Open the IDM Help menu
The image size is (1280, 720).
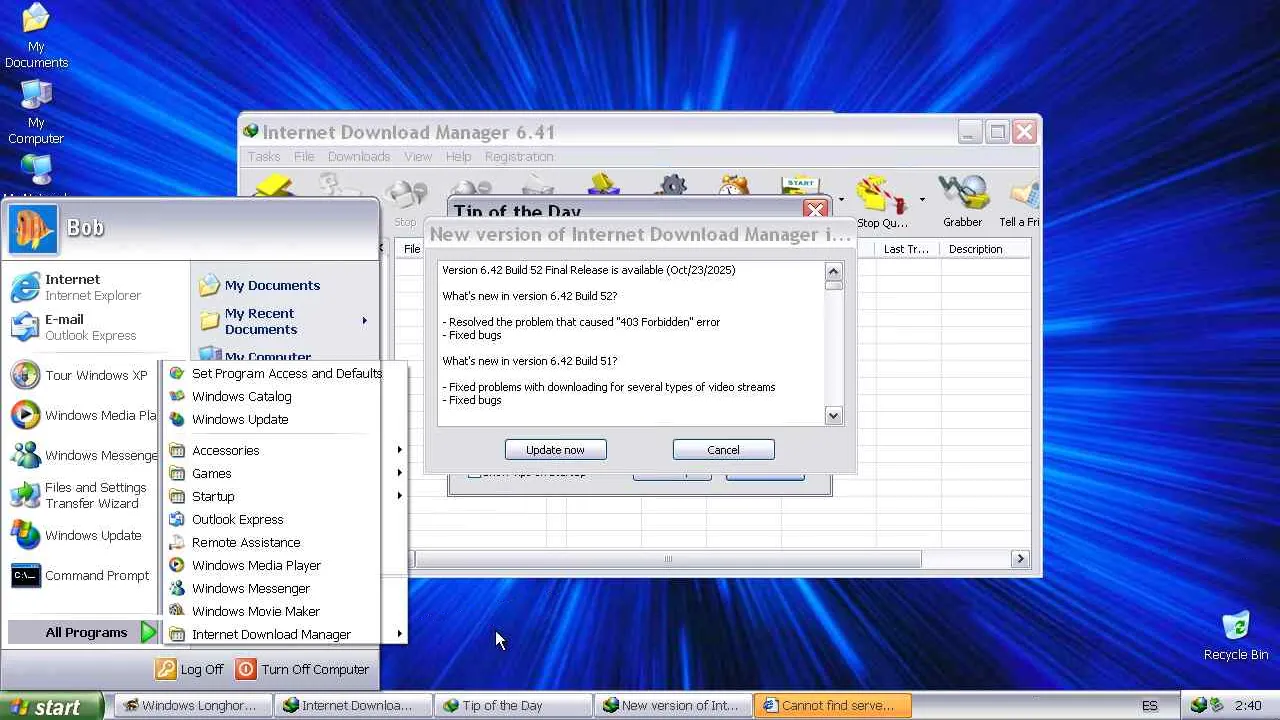pos(458,156)
